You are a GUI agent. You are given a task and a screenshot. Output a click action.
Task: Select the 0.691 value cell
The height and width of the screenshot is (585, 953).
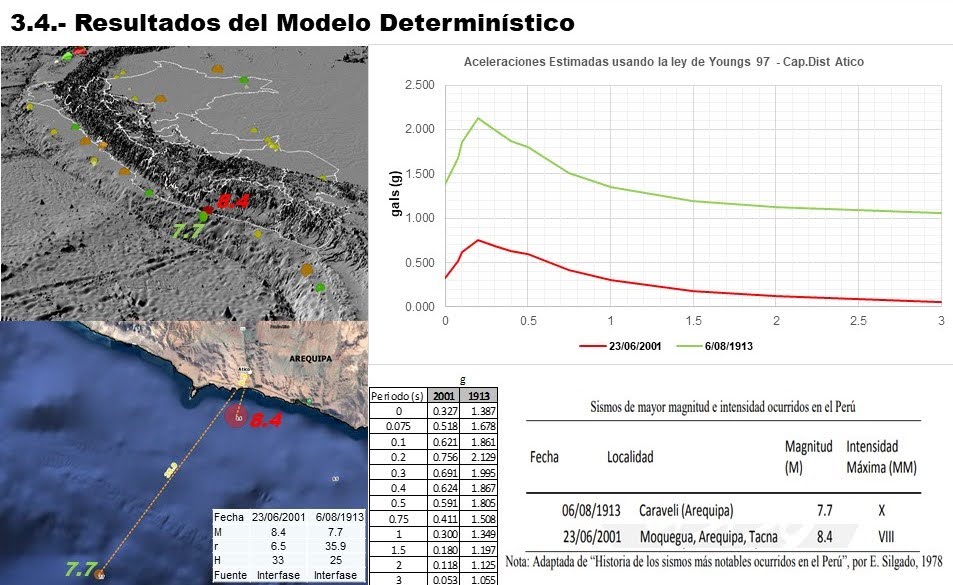point(444,473)
